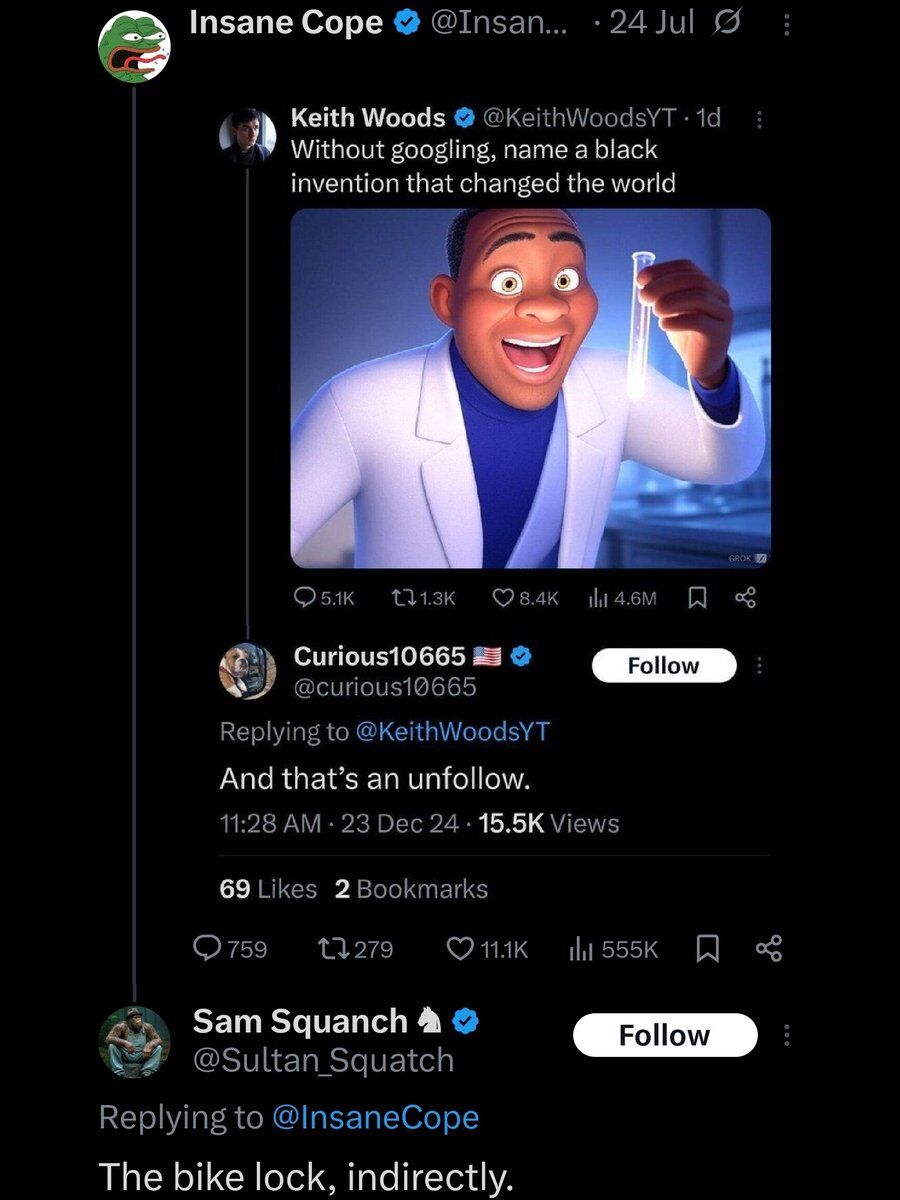Open the Sam Squanch display name
The image size is (900, 1200).
pyautogui.click(x=300, y=1021)
